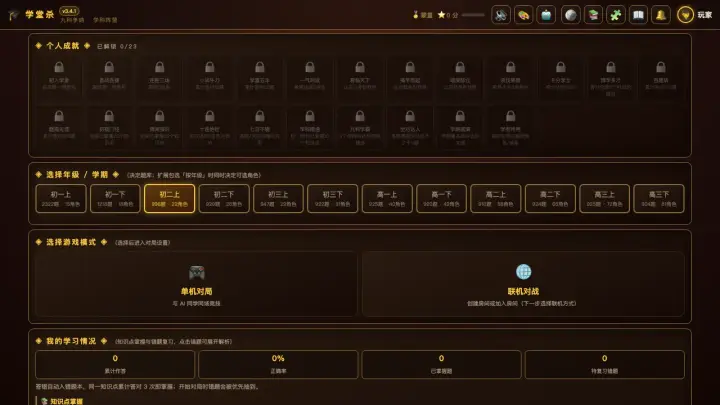Click the gamepad icon above 单机对局

[197, 272]
